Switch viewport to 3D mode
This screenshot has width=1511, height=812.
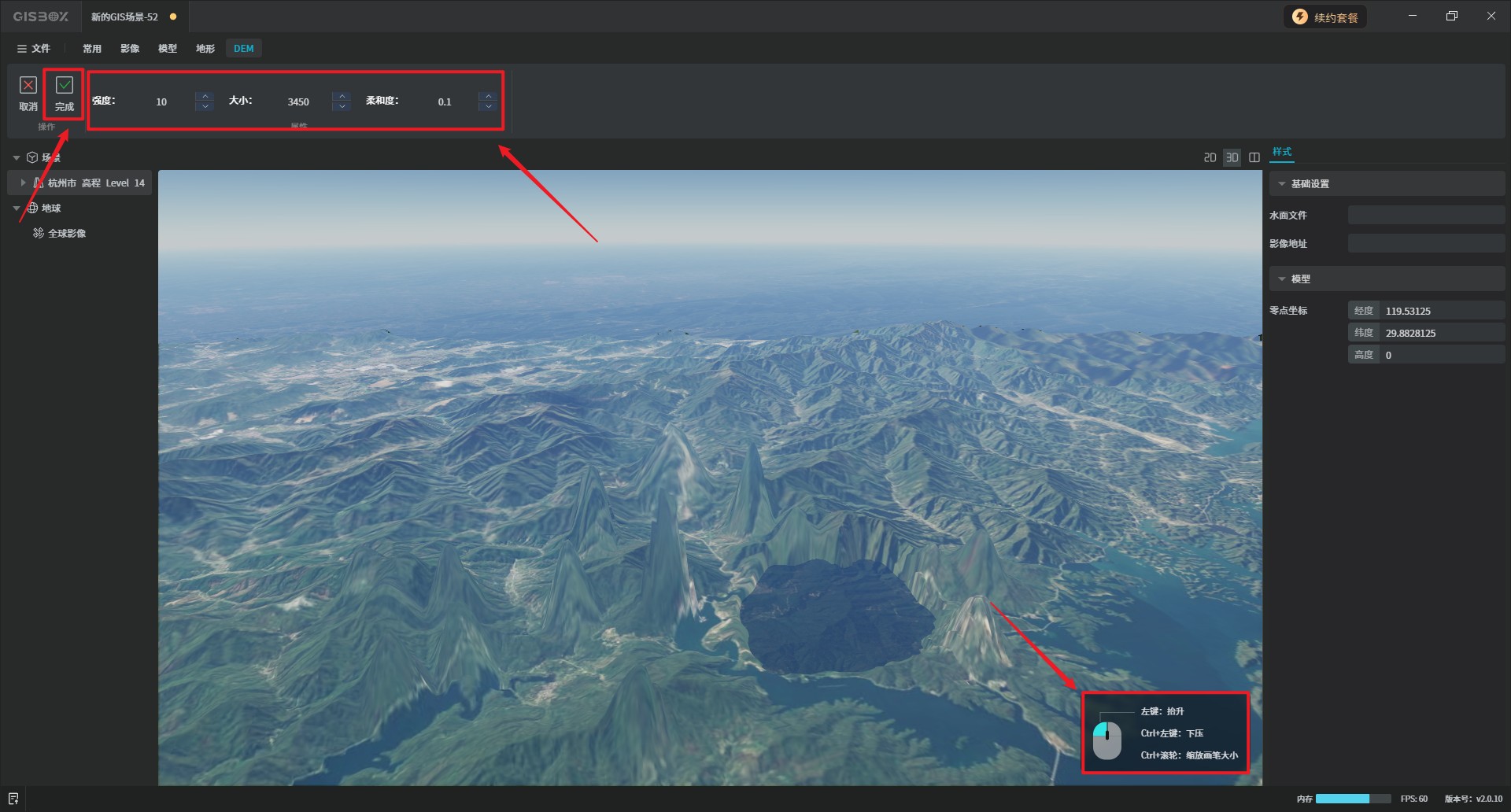click(x=1232, y=158)
